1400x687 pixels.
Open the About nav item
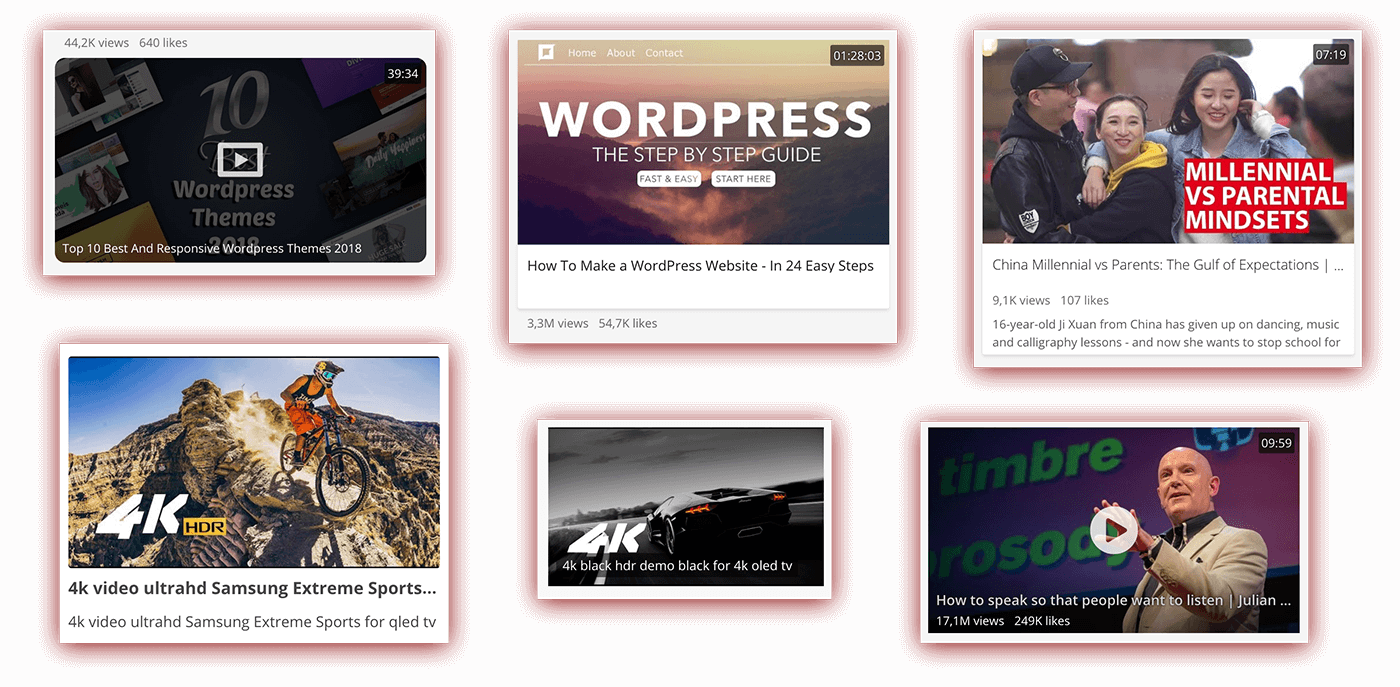point(620,53)
